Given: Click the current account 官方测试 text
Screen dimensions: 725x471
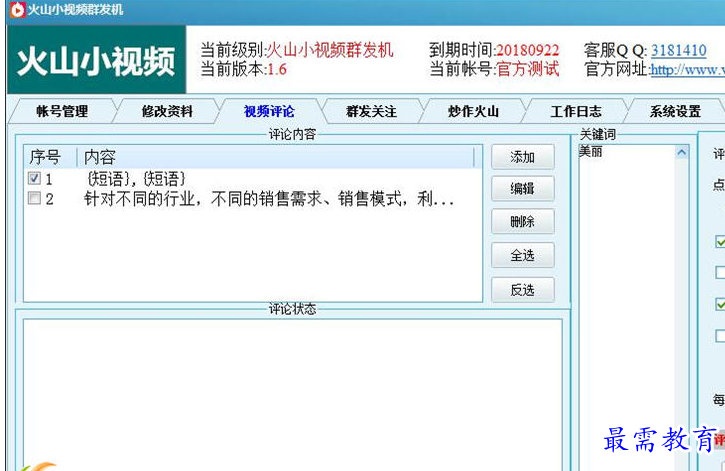Looking at the screenshot, I should point(528,69).
